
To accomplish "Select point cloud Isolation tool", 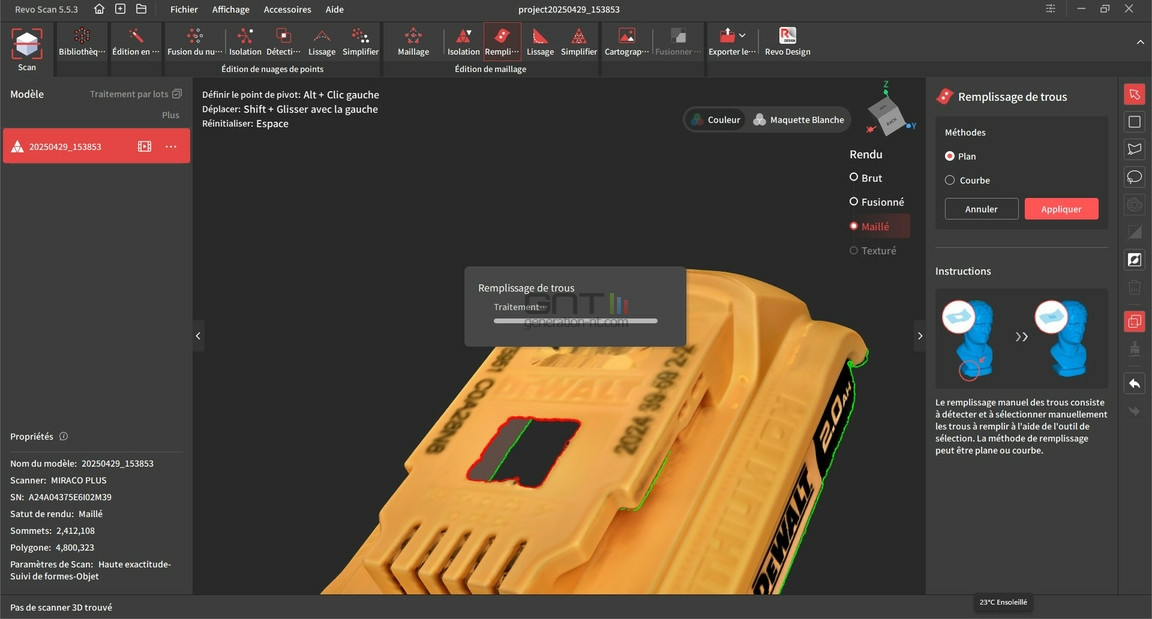I will coord(245,42).
